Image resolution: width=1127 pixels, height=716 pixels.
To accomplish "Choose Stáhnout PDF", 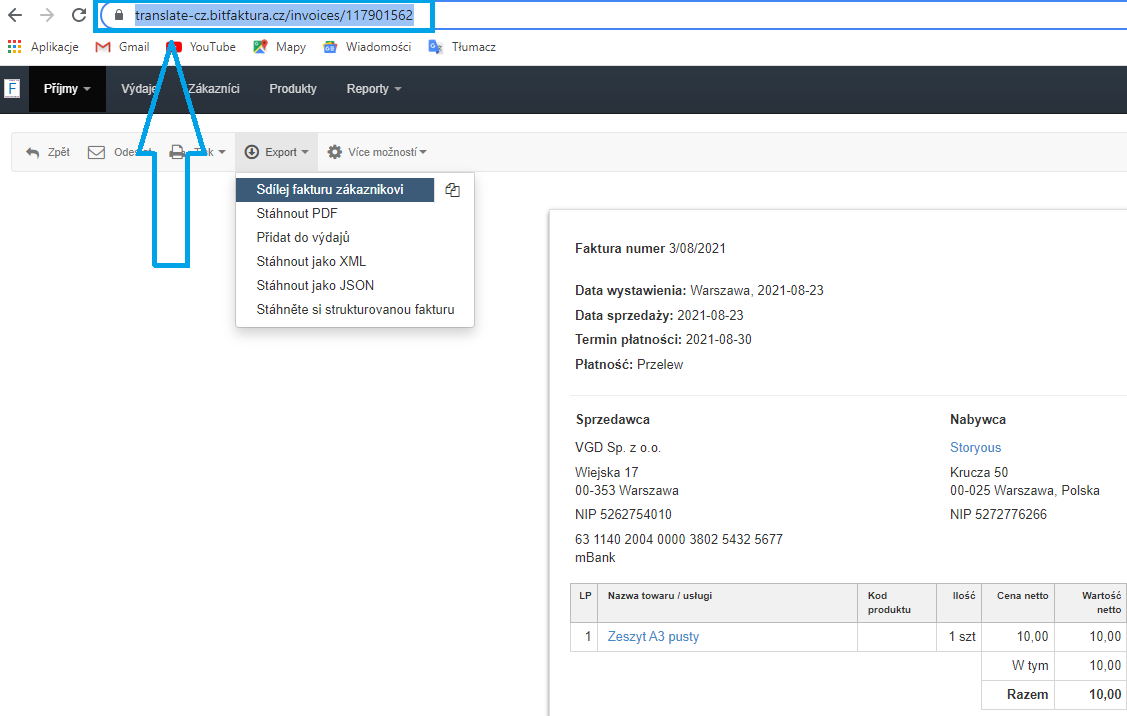I will tap(297, 214).
